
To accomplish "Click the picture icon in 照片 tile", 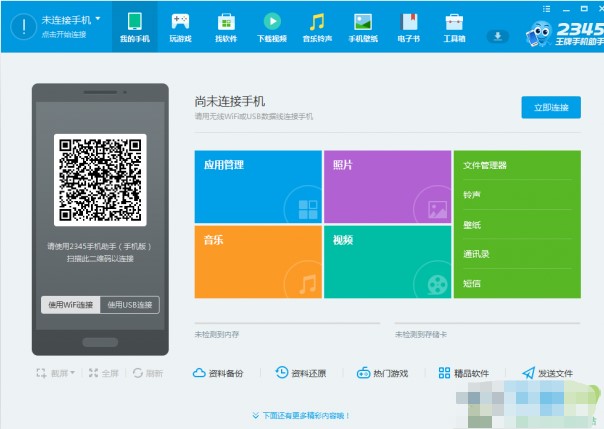I will click(438, 210).
